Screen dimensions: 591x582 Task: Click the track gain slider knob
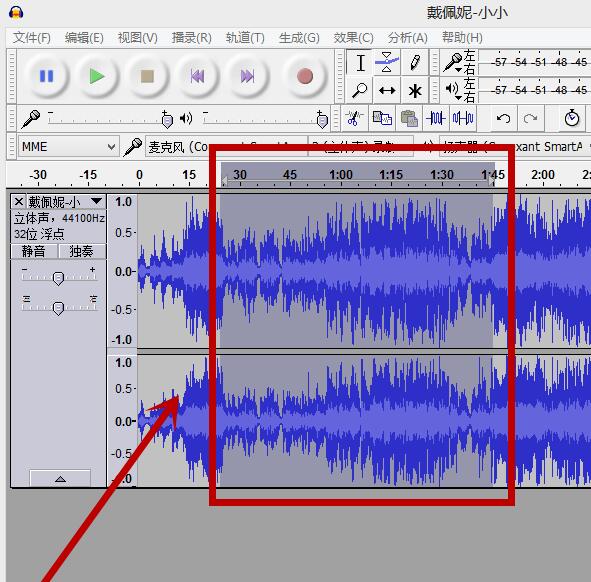click(58, 279)
